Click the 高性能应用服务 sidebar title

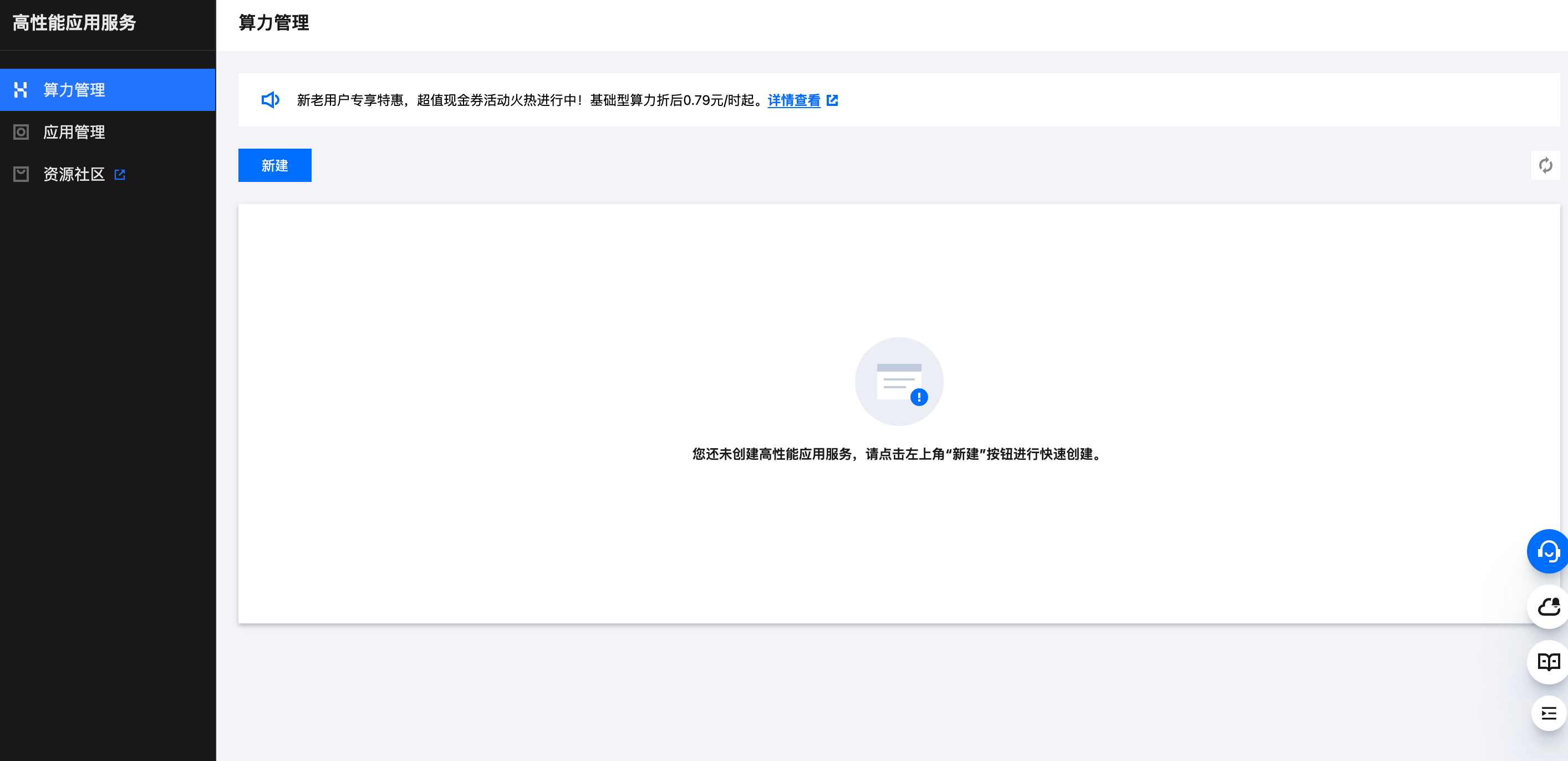[x=74, y=23]
